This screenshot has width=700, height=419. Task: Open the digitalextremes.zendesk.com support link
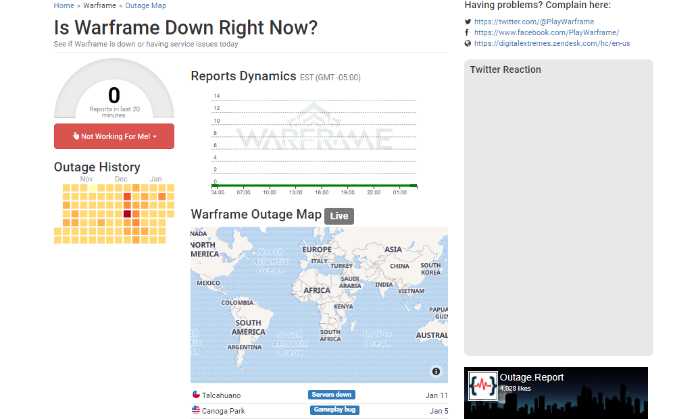(552, 43)
